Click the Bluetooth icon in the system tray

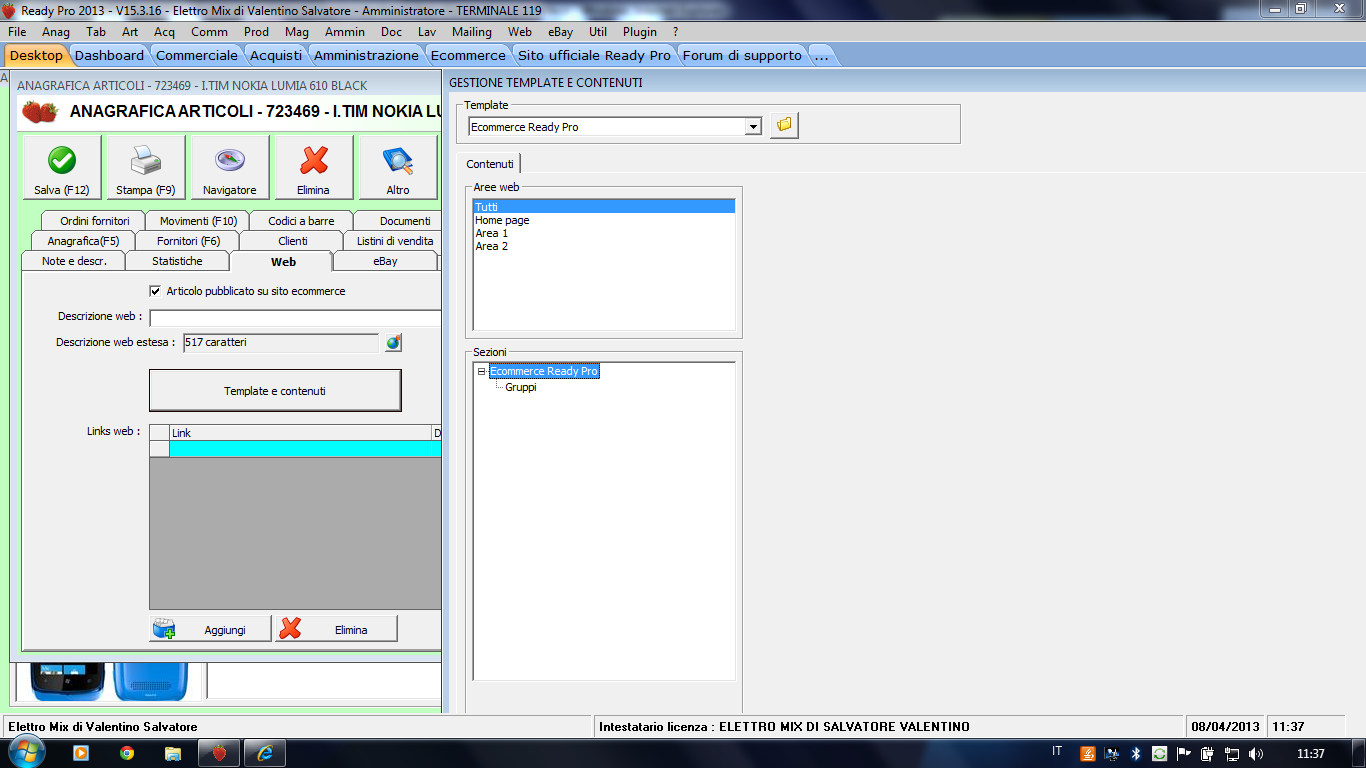[x=1136, y=753]
